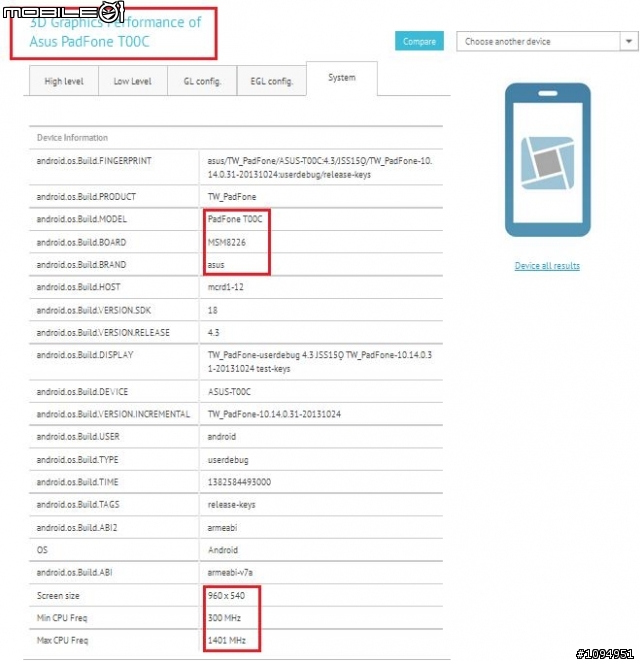
Task: Click the page title 'Asus PadFone T00C'
Action: pyautogui.click(x=89, y=42)
